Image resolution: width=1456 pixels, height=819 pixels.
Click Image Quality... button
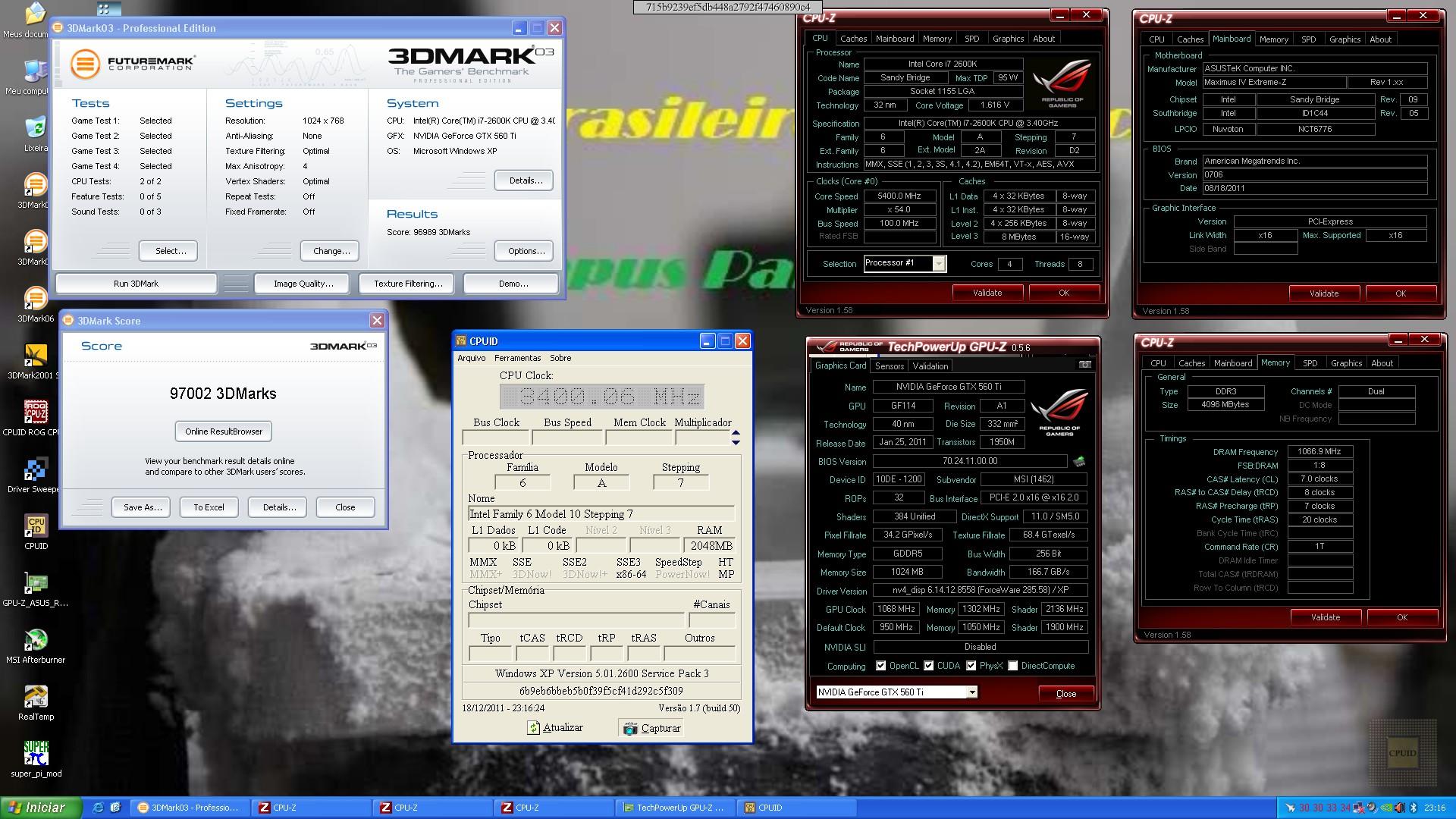tap(303, 284)
